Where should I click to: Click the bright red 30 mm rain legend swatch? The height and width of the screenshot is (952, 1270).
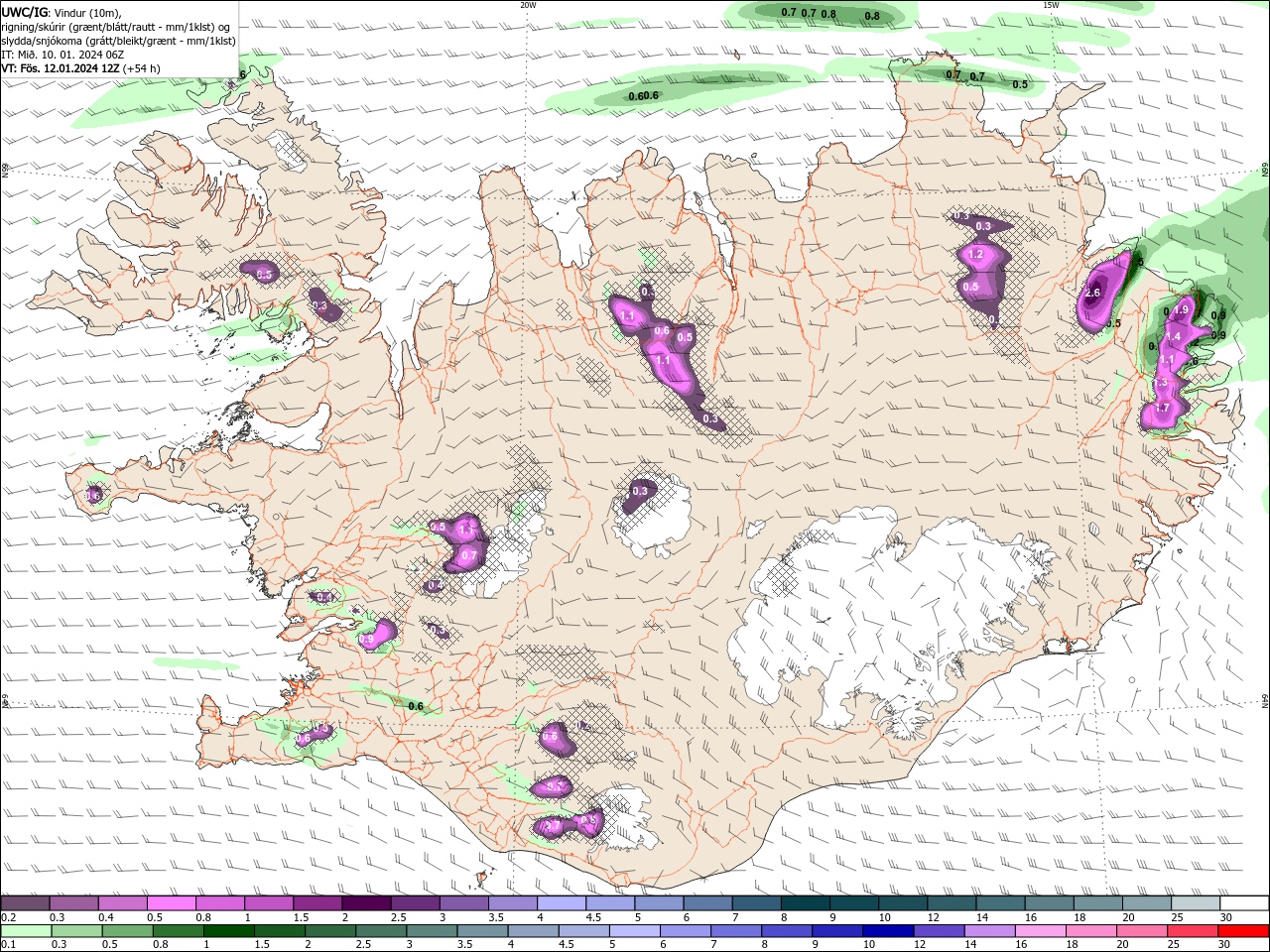click(1243, 931)
